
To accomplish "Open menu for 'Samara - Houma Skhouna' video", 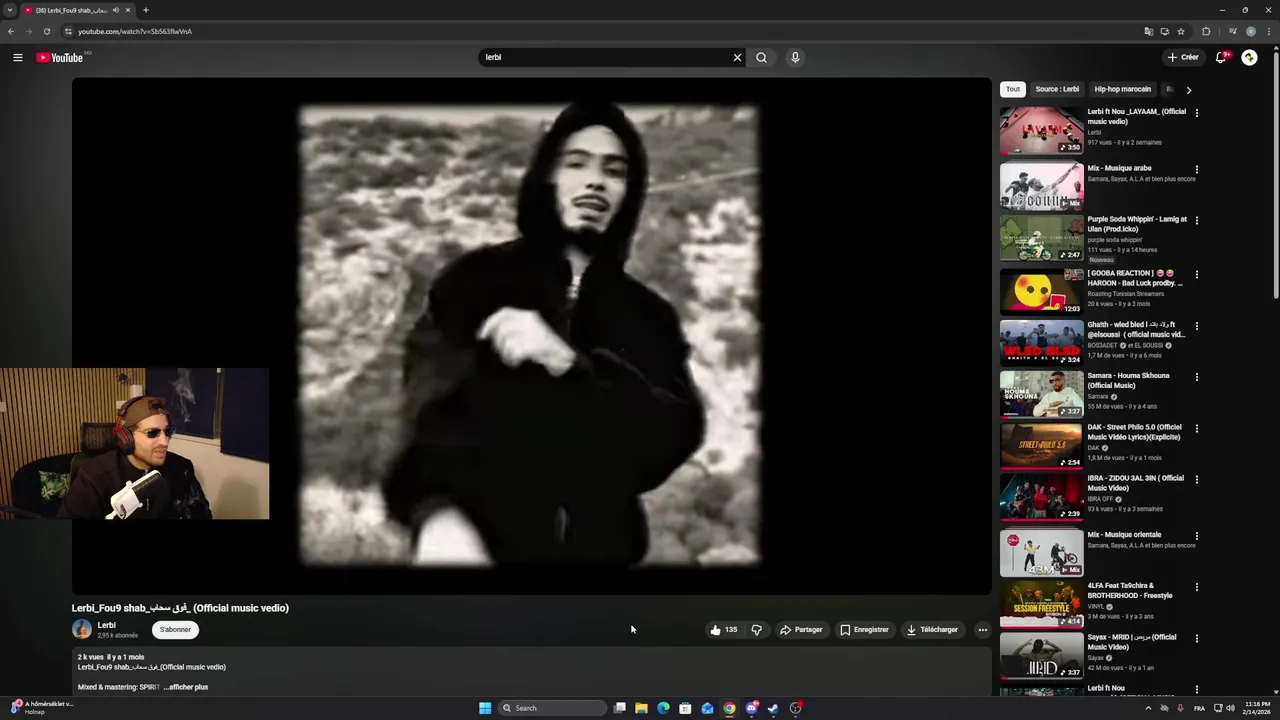I will [x=1196, y=378].
